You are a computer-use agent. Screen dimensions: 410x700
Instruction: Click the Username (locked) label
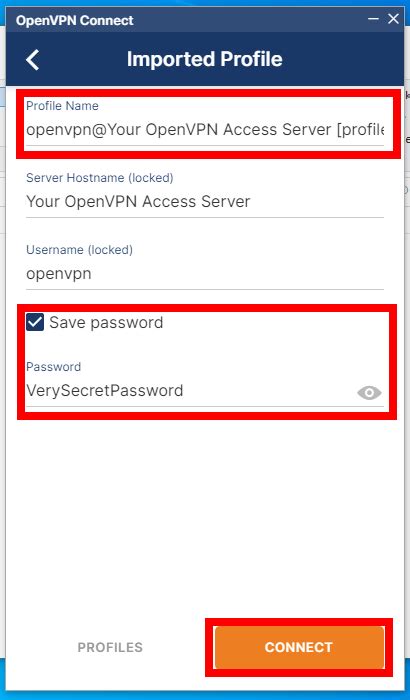coord(79,250)
